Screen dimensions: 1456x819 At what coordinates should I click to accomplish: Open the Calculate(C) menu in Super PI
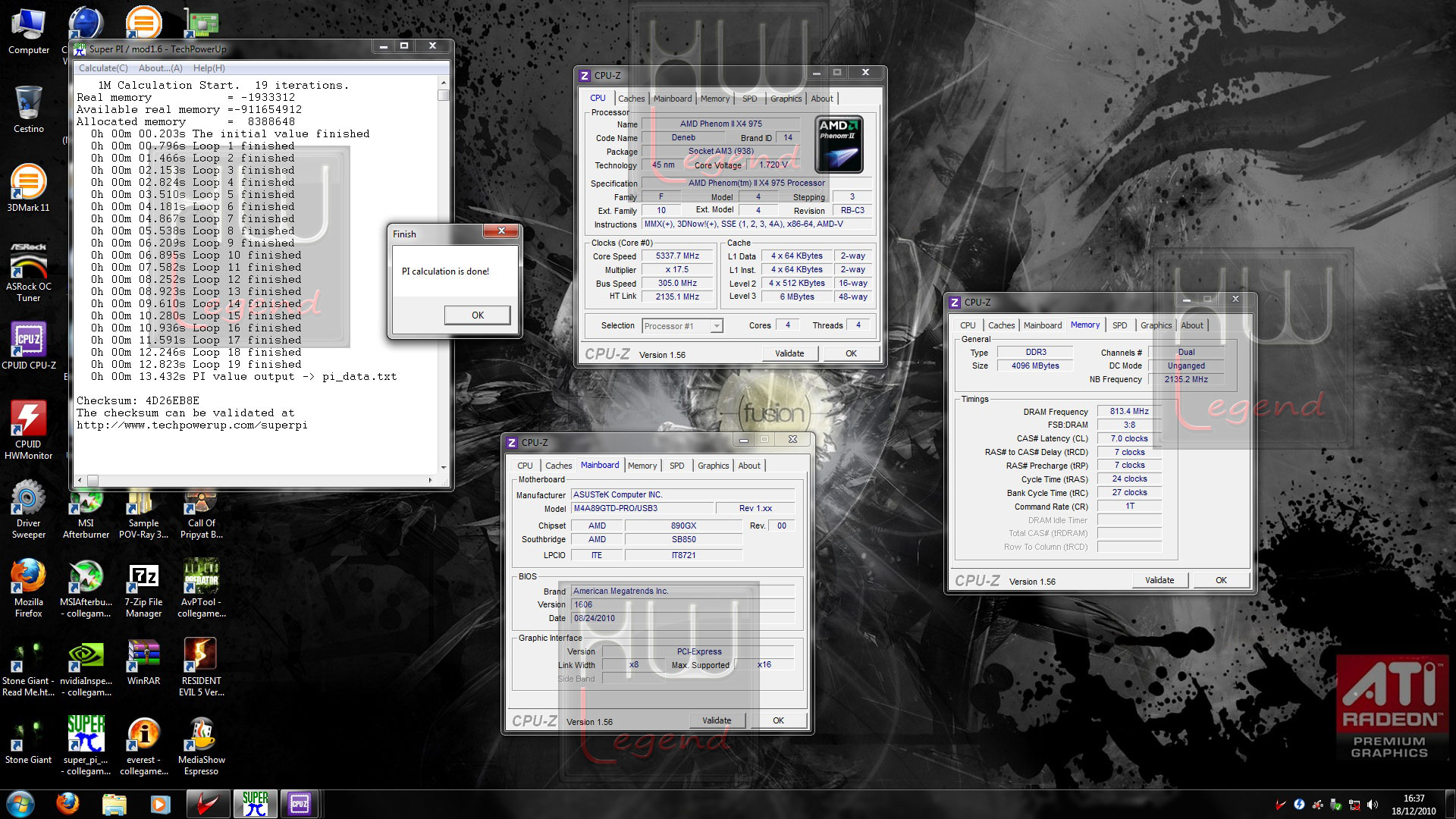104,68
